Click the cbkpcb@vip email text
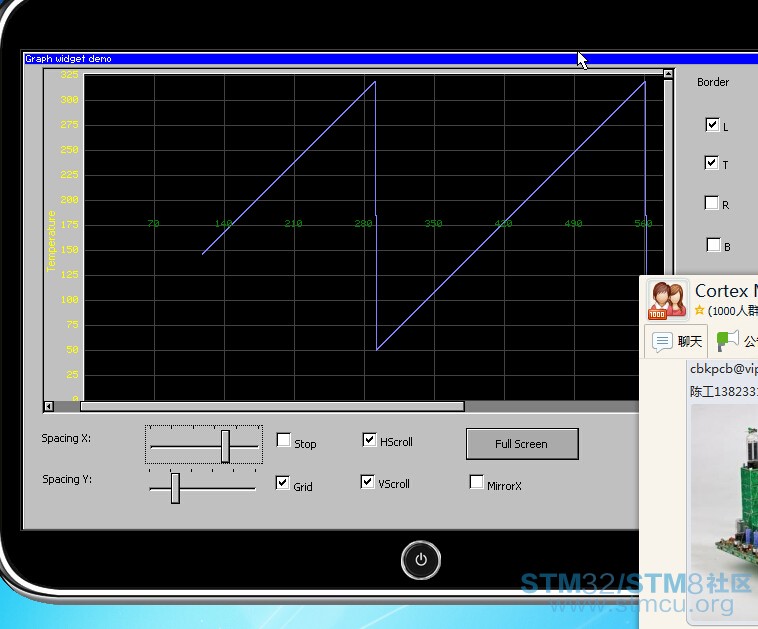Screen dimensions: 758x629 (x=724, y=369)
